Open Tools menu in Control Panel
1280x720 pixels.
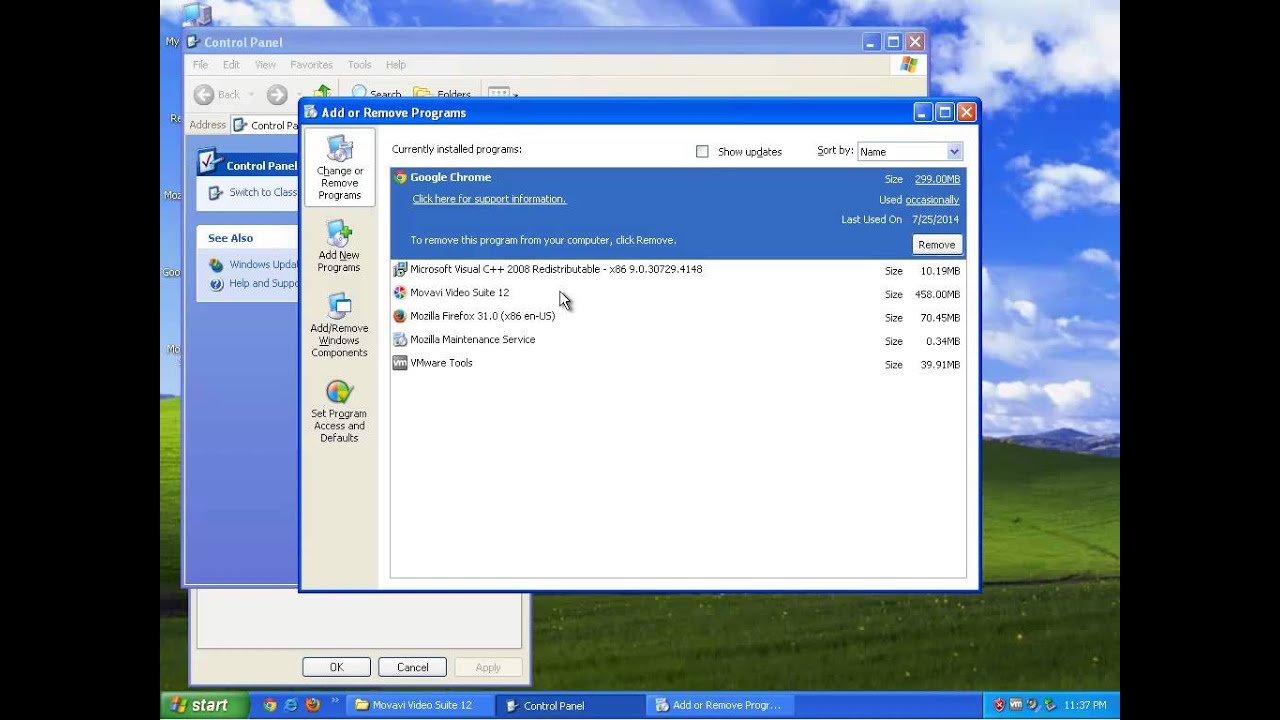pyautogui.click(x=359, y=65)
